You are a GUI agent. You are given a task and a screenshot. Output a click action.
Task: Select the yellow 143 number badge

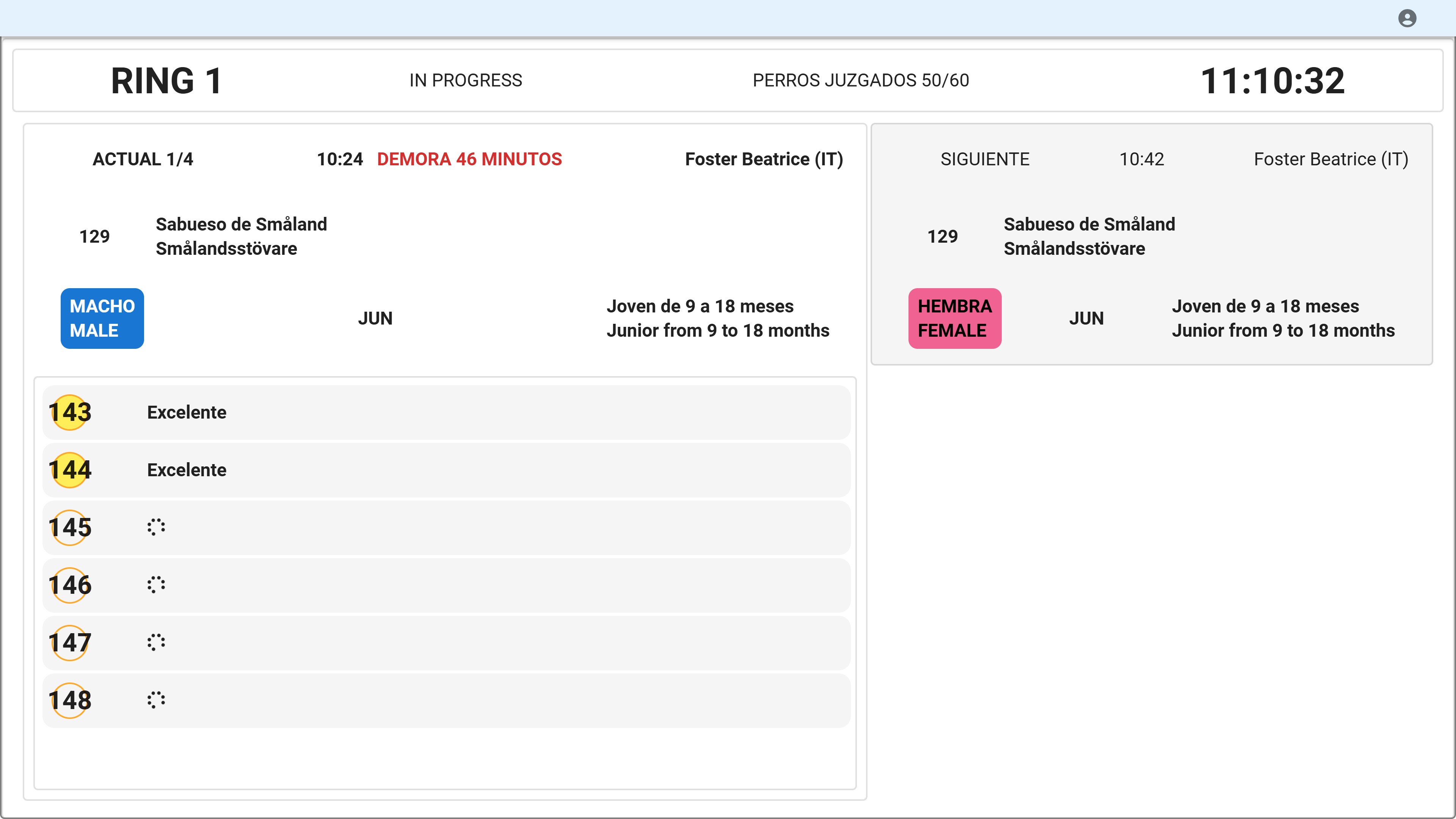69,412
